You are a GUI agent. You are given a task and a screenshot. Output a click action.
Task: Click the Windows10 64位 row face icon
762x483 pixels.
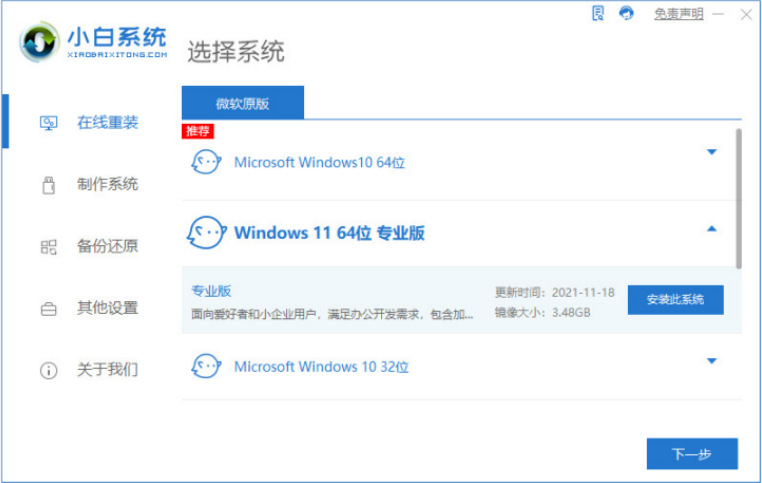(x=206, y=161)
